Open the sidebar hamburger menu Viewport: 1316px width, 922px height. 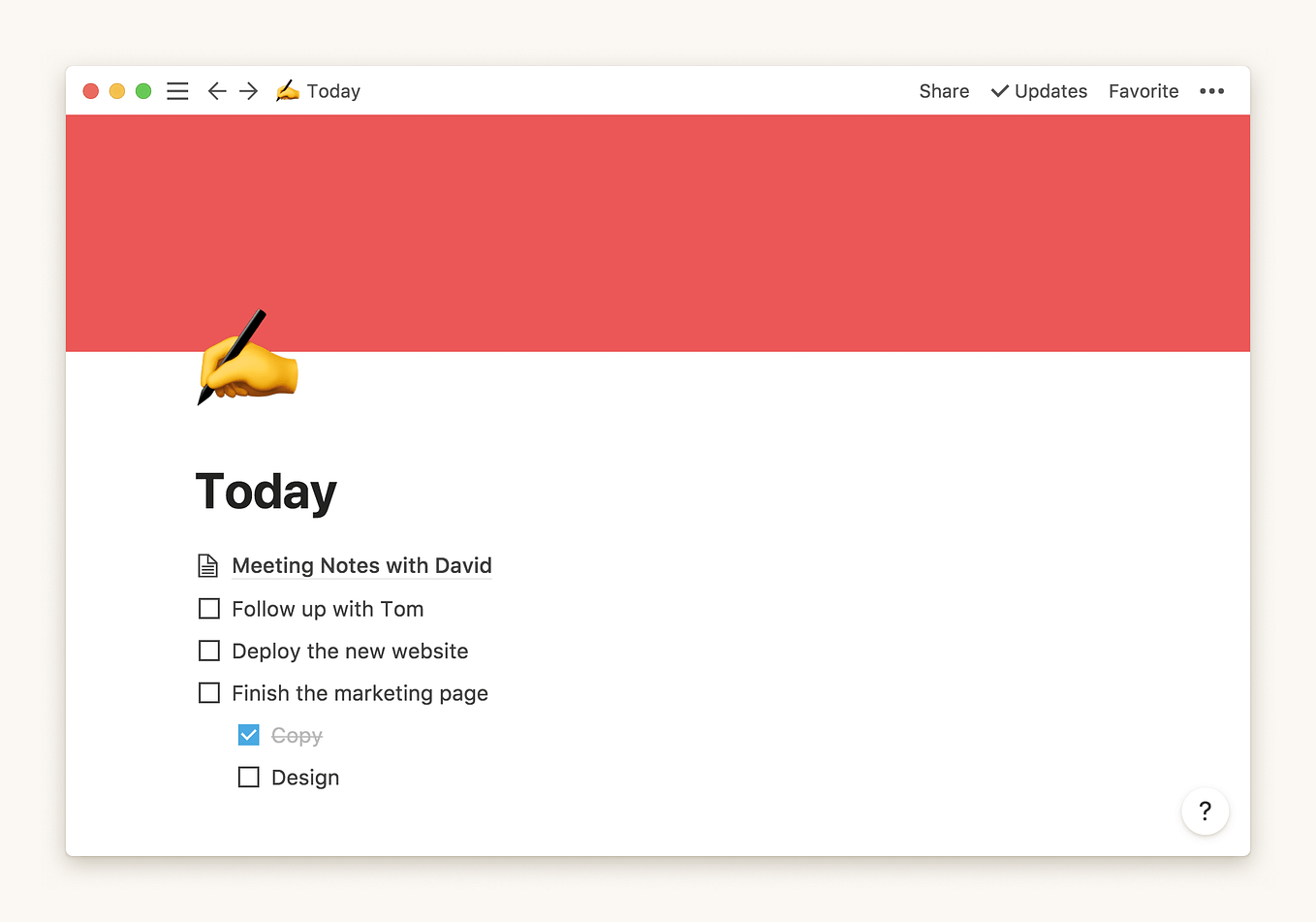click(x=177, y=91)
